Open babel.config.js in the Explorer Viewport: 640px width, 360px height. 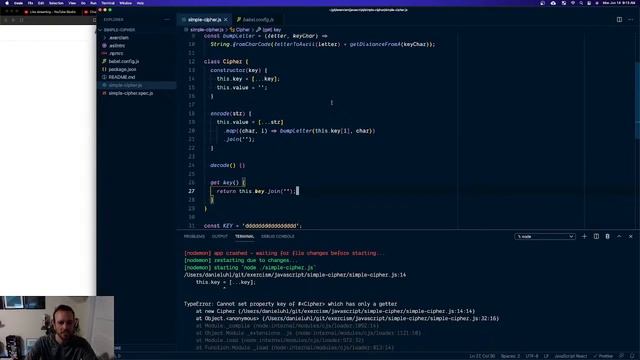tap(124, 61)
